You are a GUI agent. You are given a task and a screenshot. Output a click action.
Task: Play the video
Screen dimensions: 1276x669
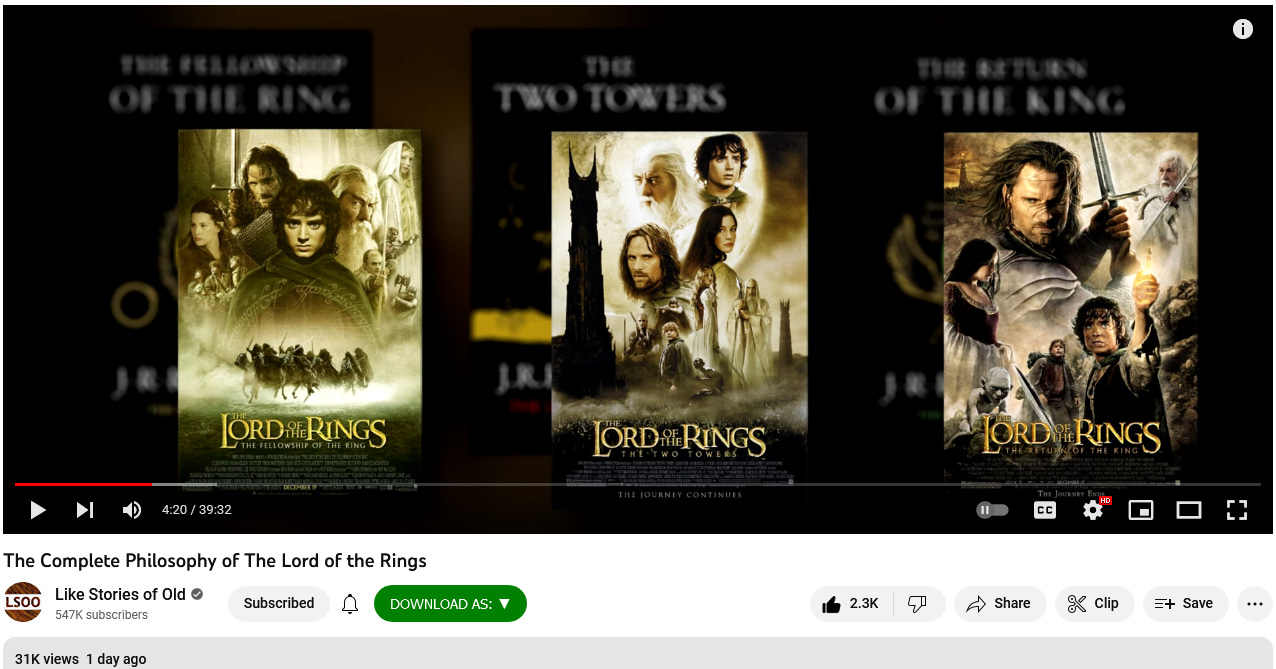tap(38, 510)
